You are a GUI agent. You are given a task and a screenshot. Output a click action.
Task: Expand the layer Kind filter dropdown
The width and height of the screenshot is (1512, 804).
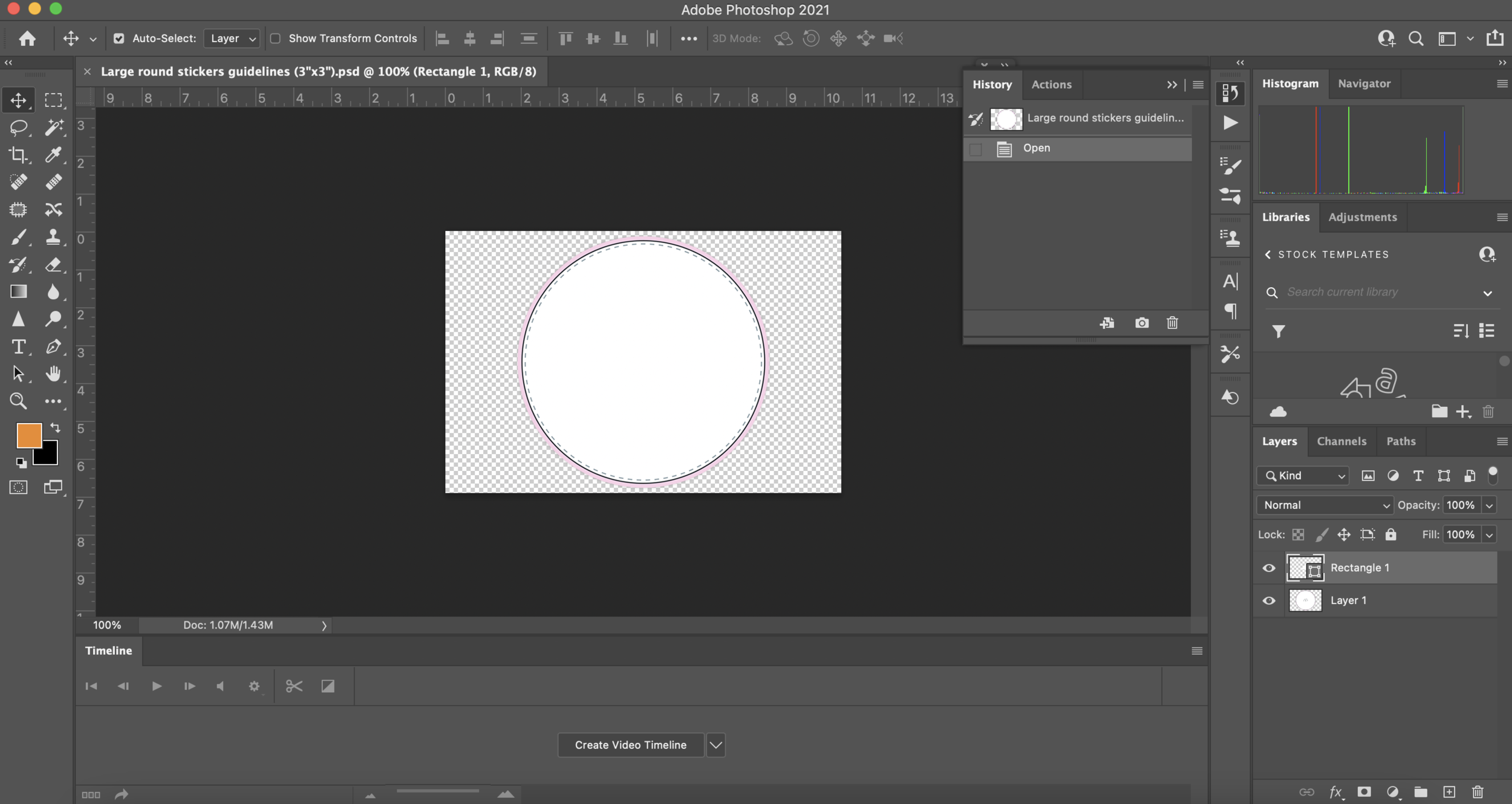click(x=1303, y=476)
